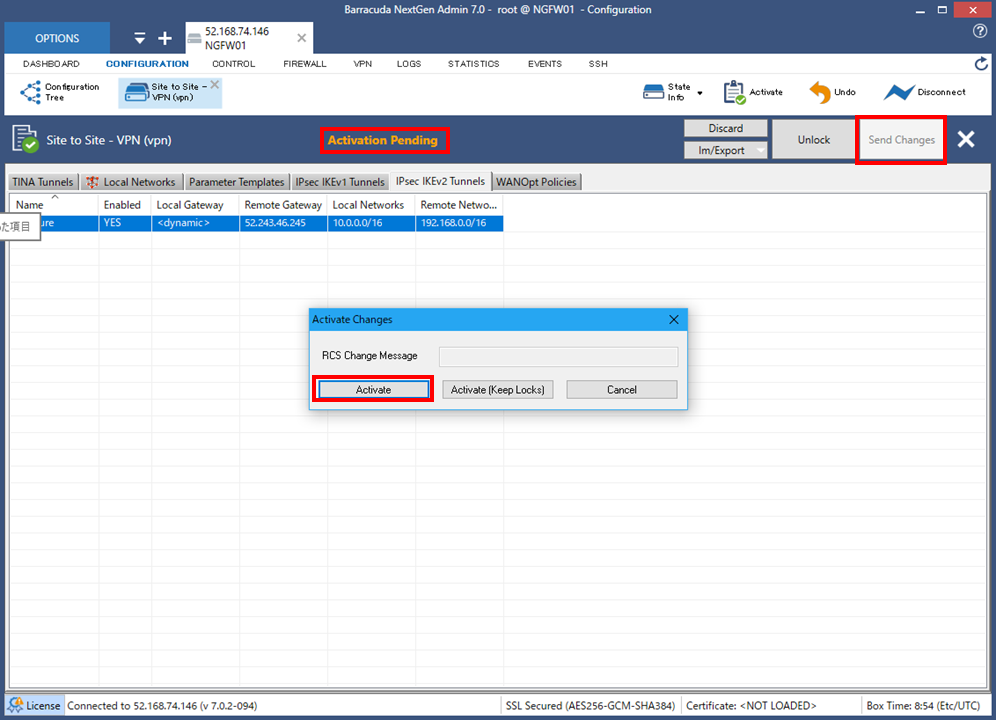Refresh using the circular arrow icon
996x720 pixels.
[981, 64]
